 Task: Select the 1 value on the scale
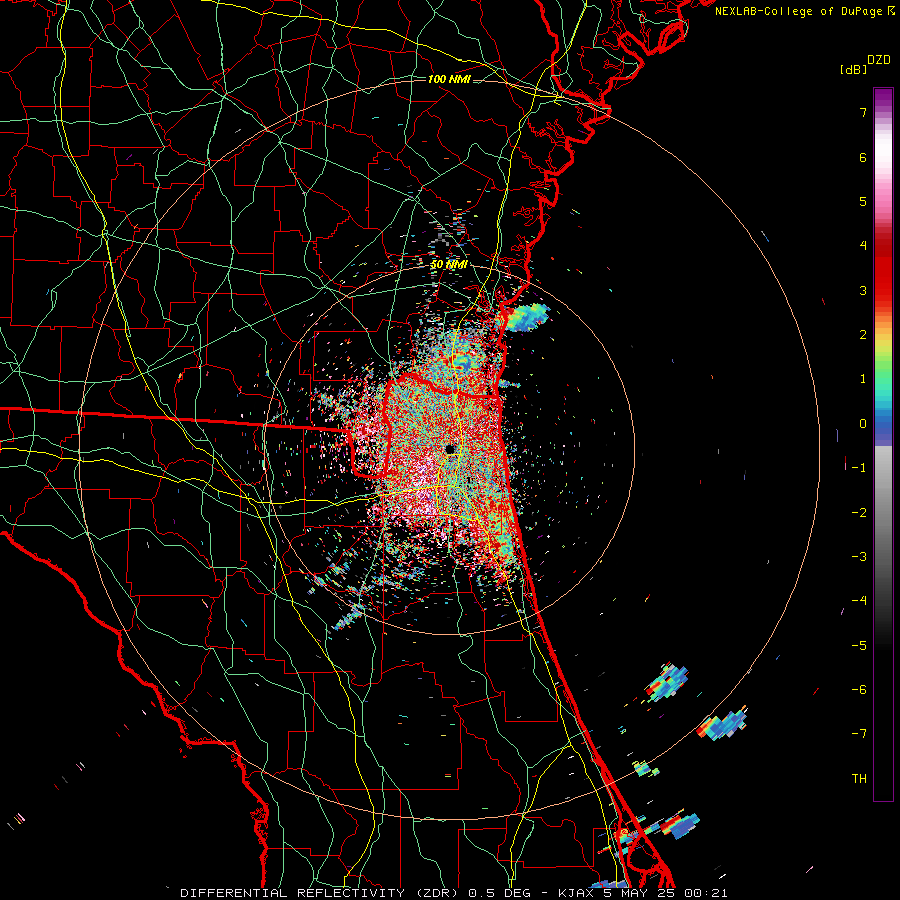[863, 379]
